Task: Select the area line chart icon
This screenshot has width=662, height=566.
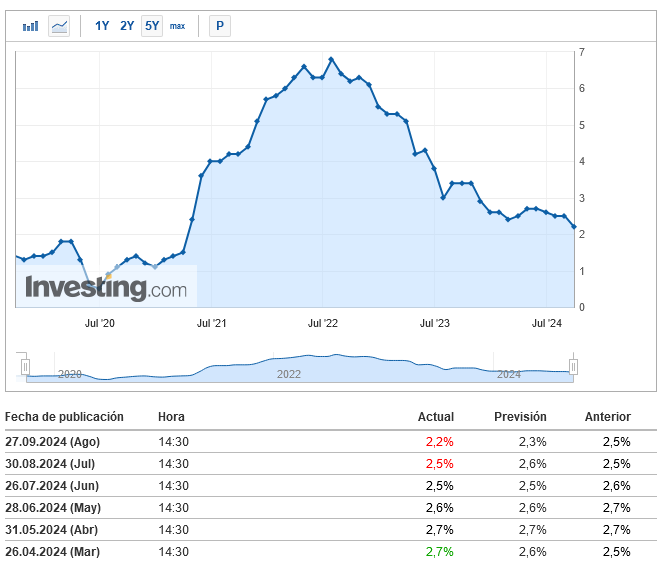Action: point(59,26)
